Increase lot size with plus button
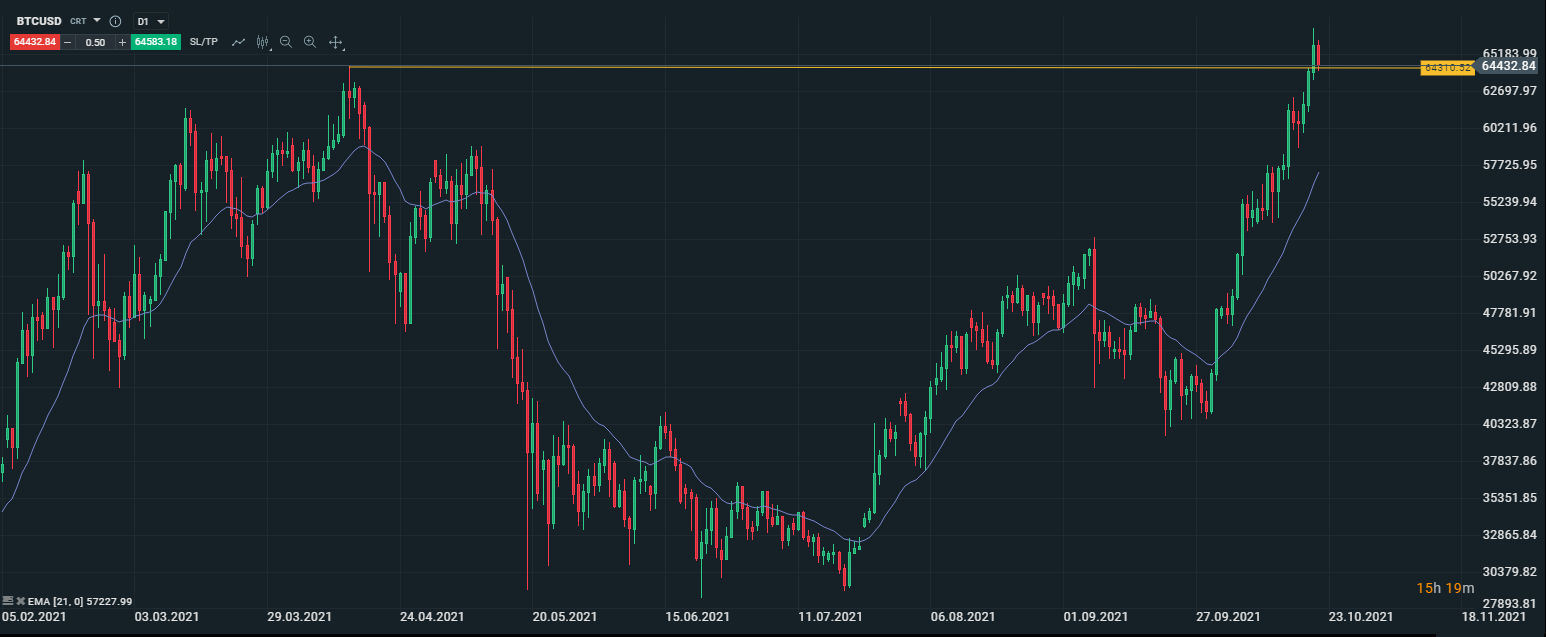The image size is (1546, 637). tap(122, 42)
